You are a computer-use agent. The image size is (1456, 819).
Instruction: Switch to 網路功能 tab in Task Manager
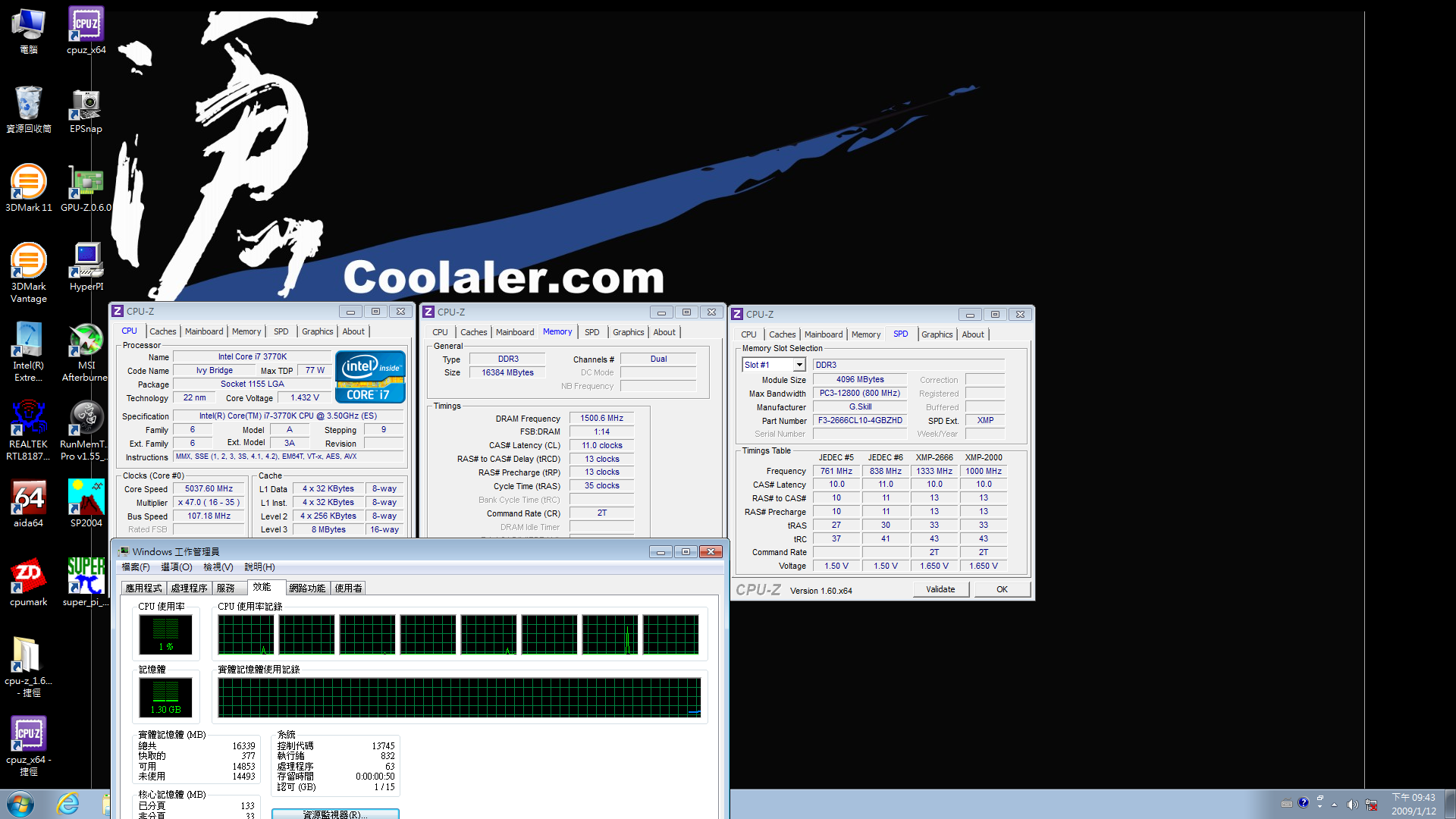pos(307,588)
